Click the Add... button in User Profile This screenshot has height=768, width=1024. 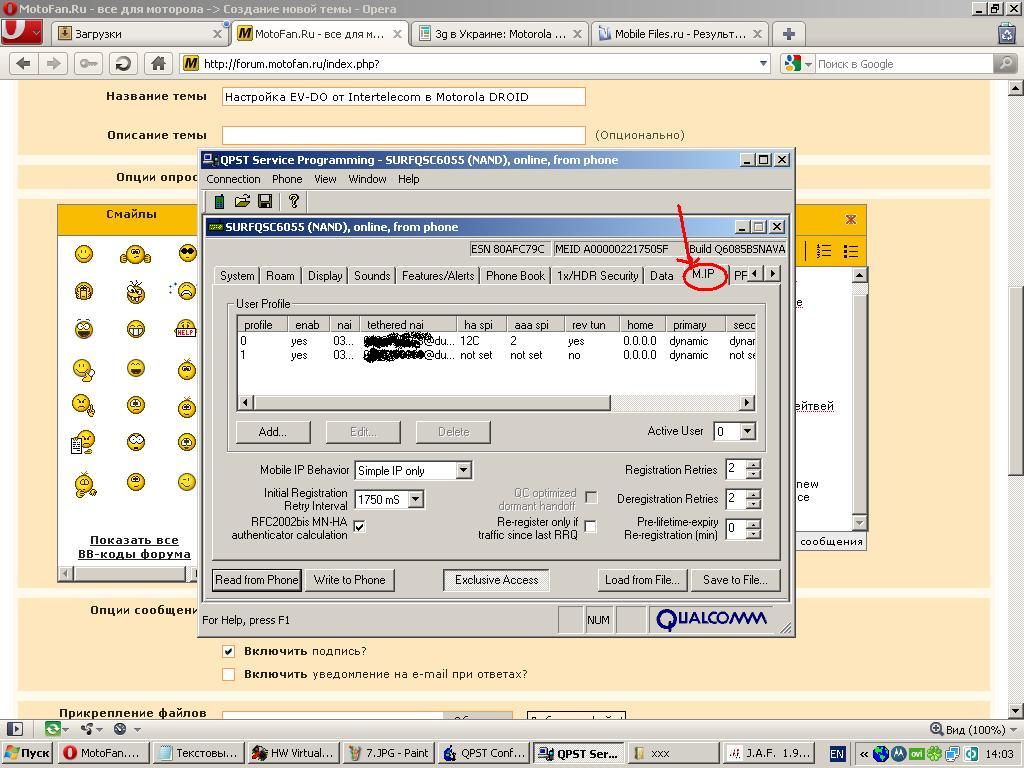point(273,432)
